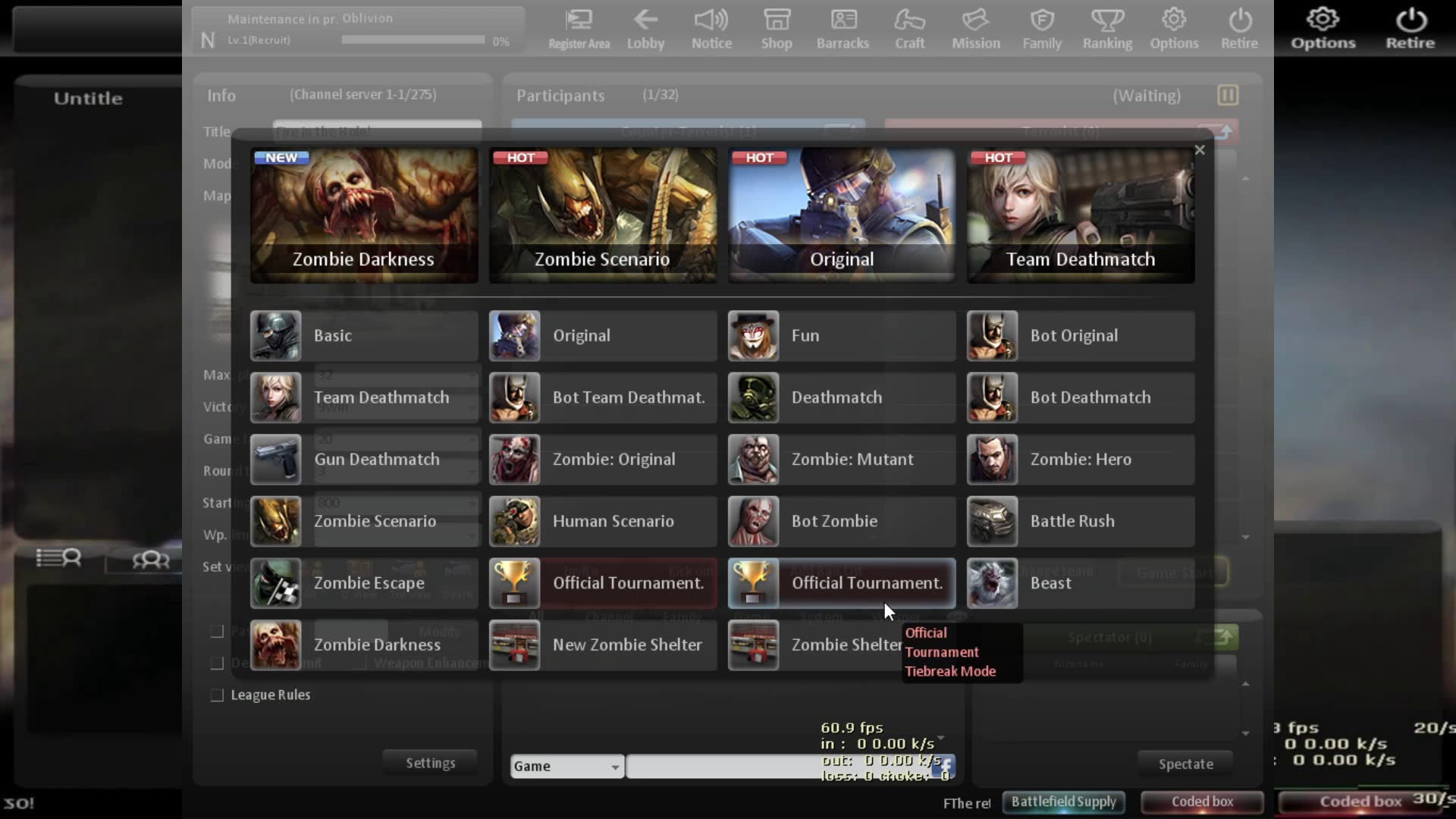Select Zombie Darkness featured mode thumbnail
The image size is (1456, 819).
(364, 215)
